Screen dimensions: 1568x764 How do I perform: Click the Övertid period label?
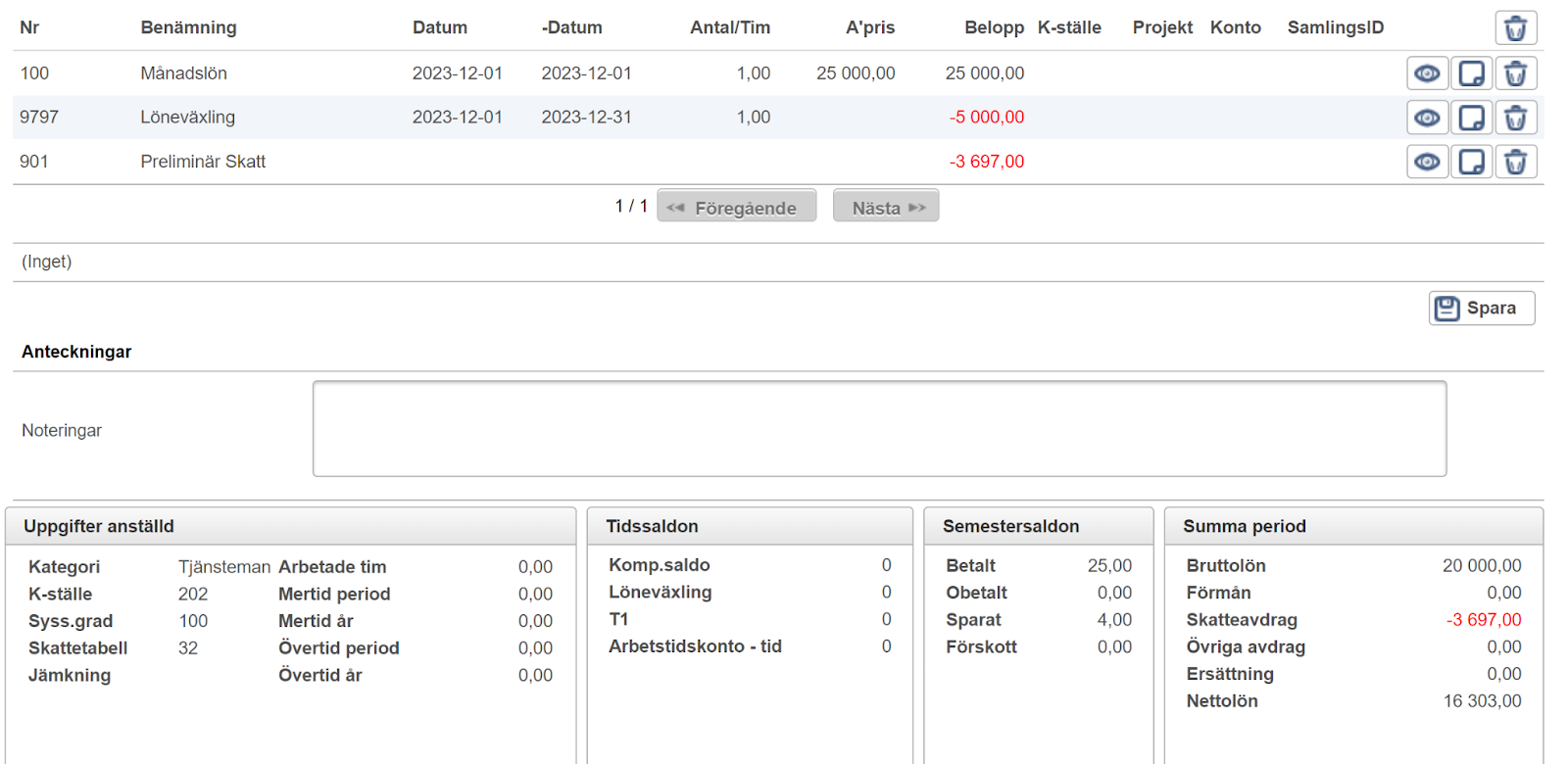(x=339, y=648)
